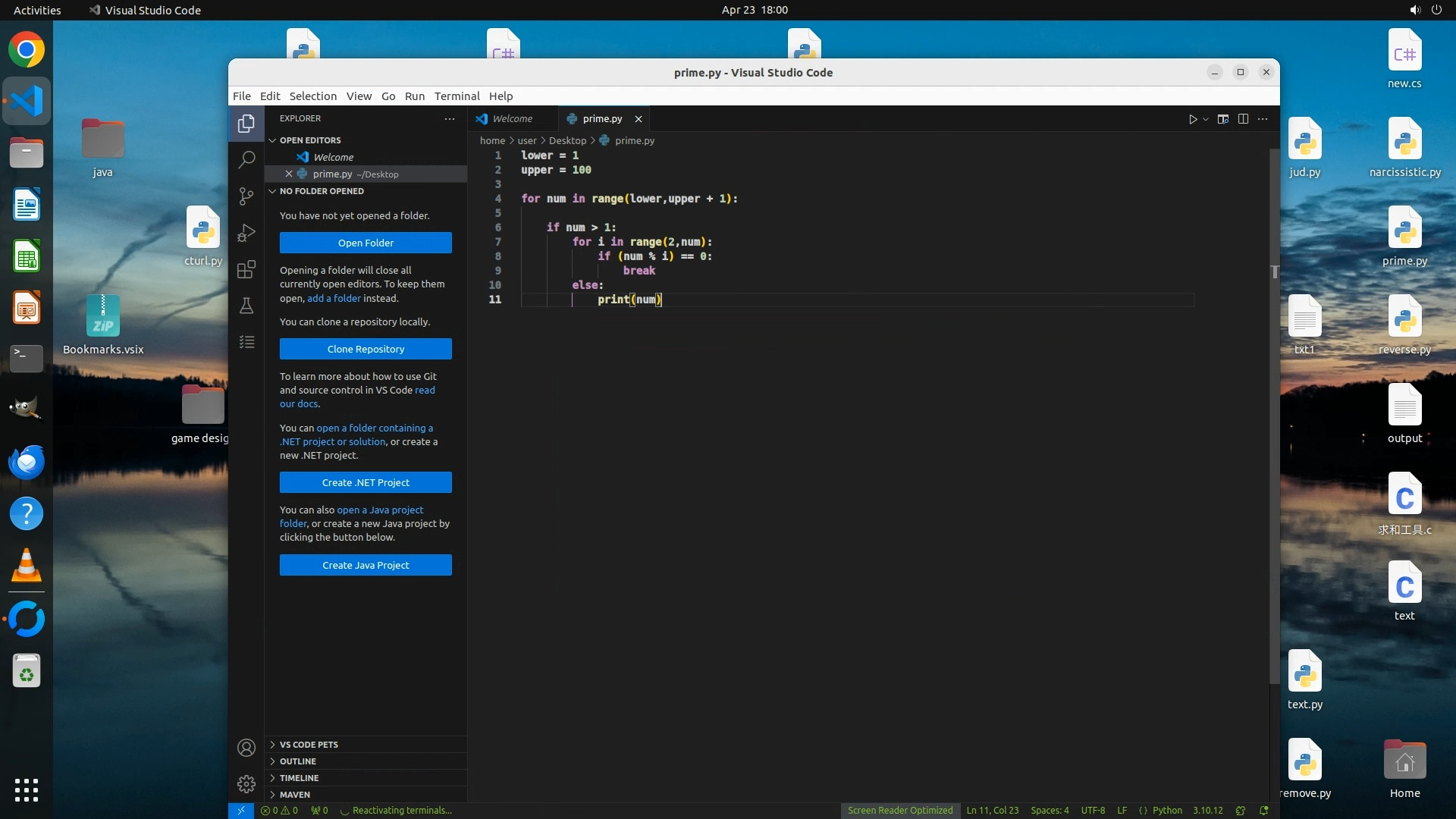1456x819 pixels.
Task: Open the Manage gear icon
Action: click(246, 783)
